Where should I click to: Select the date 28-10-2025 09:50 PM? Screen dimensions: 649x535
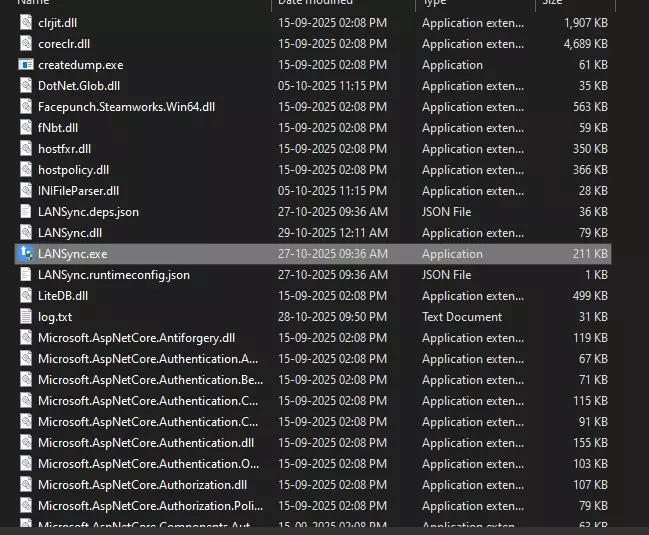tap(332, 317)
